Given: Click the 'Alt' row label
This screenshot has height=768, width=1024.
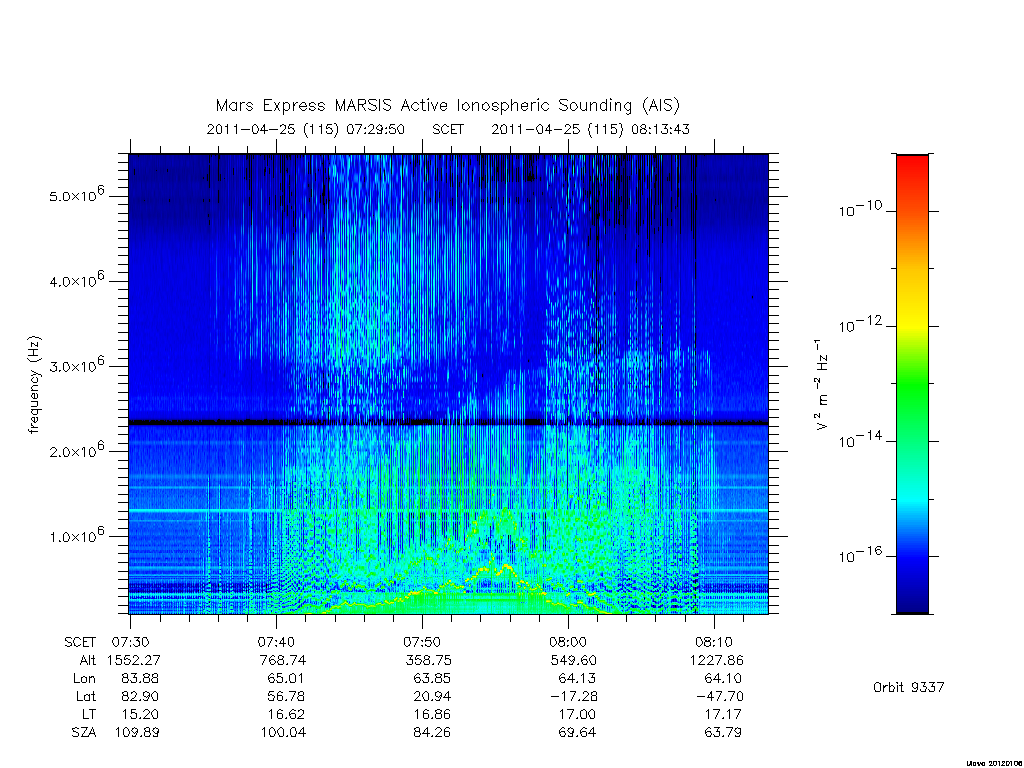Looking at the screenshot, I should pyautogui.click(x=87, y=660).
